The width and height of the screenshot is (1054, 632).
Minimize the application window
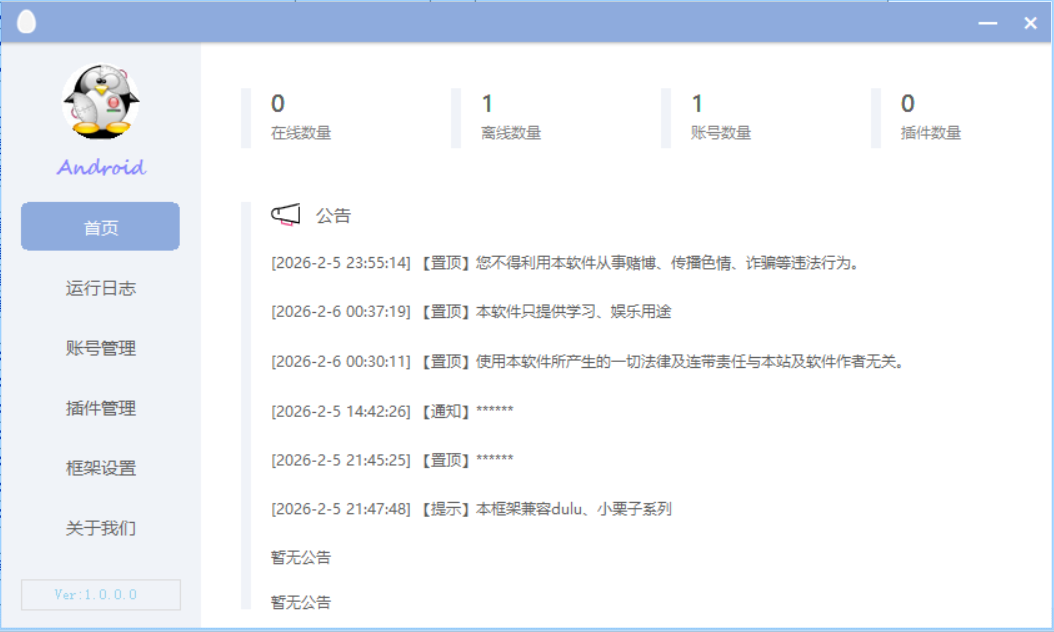pyautogui.click(x=988, y=23)
